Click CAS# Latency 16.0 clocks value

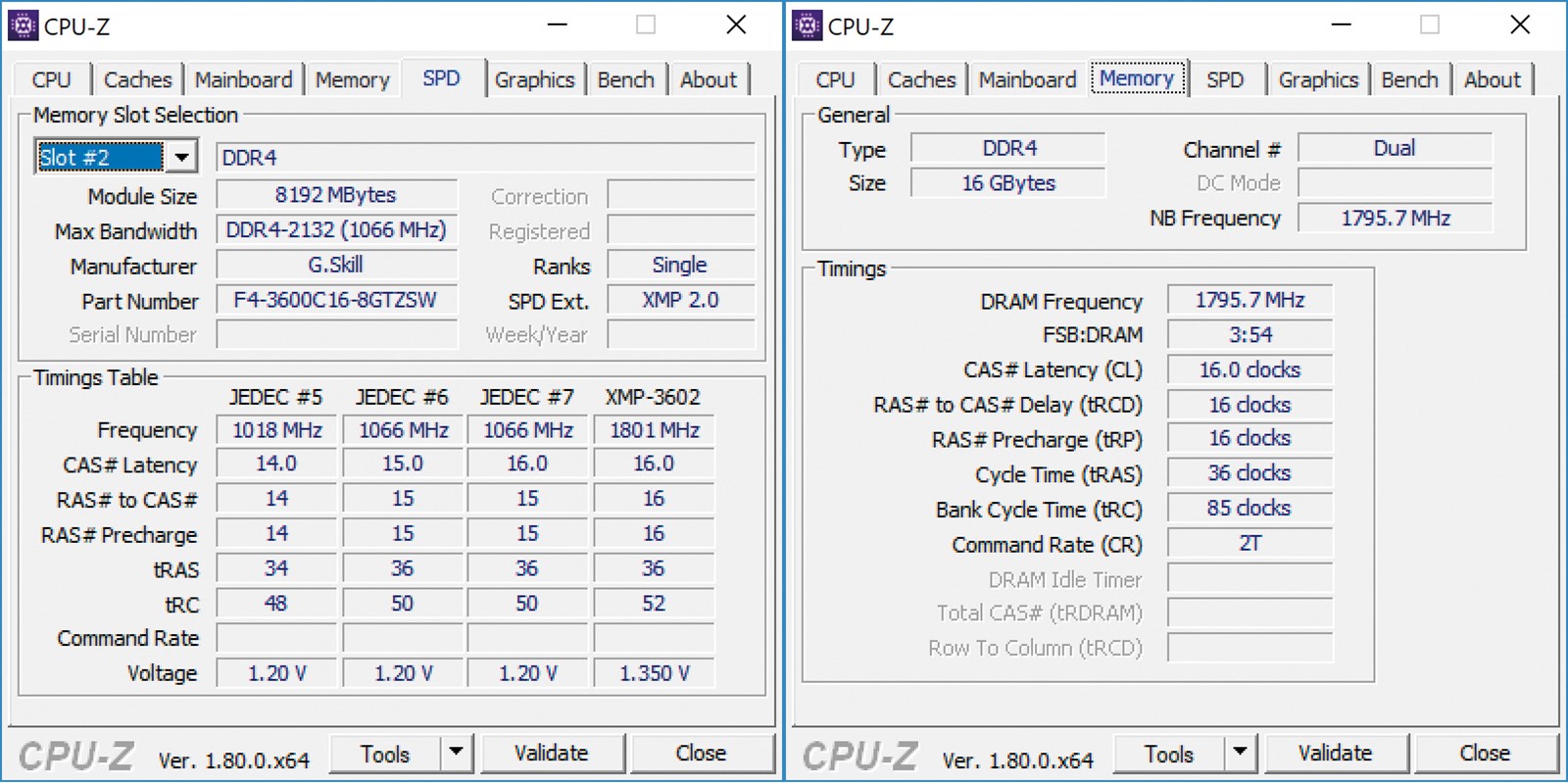point(1249,369)
